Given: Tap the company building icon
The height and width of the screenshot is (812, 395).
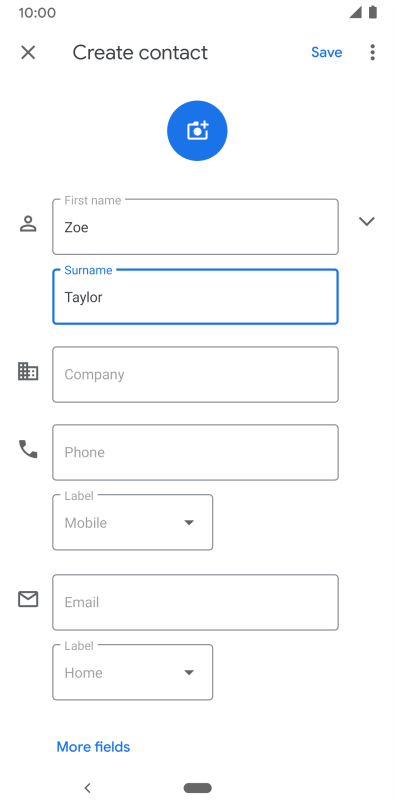Looking at the screenshot, I should point(28,371).
